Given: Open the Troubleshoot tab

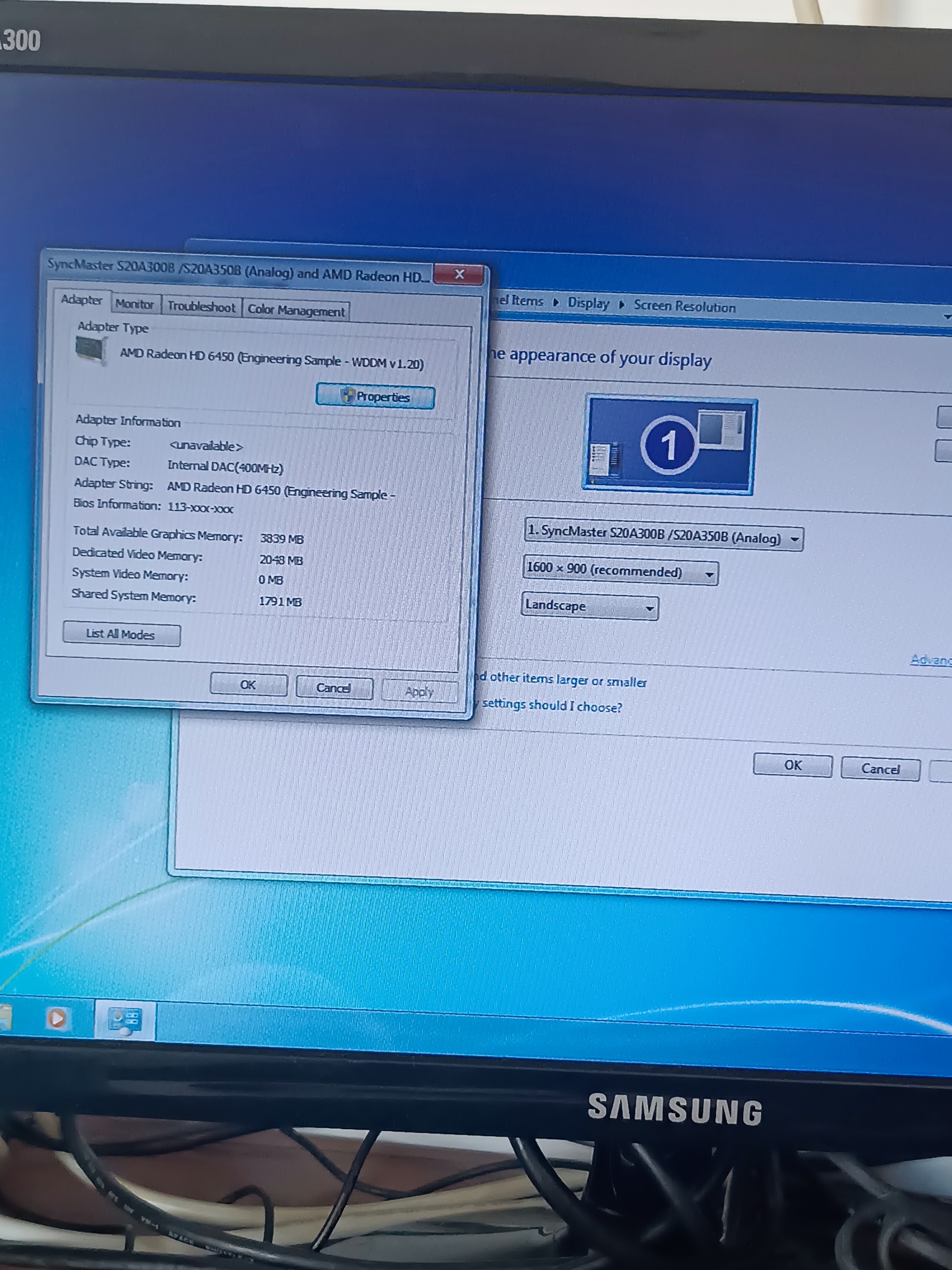Looking at the screenshot, I should (x=201, y=307).
